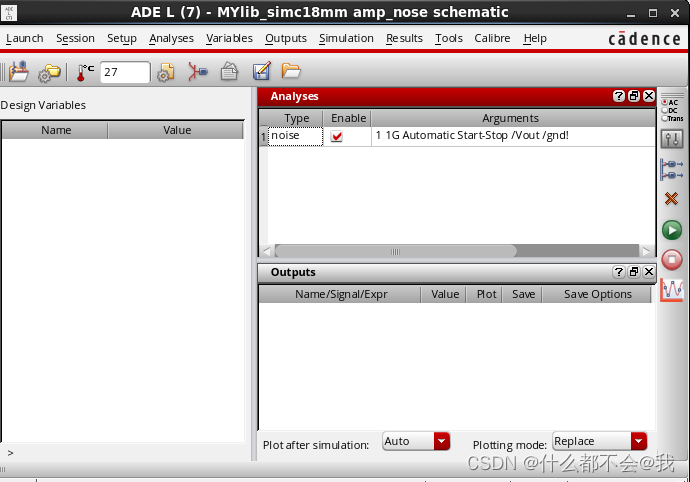Close the Outputs panel
The height and width of the screenshot is (482, 690).
[649, 272]
